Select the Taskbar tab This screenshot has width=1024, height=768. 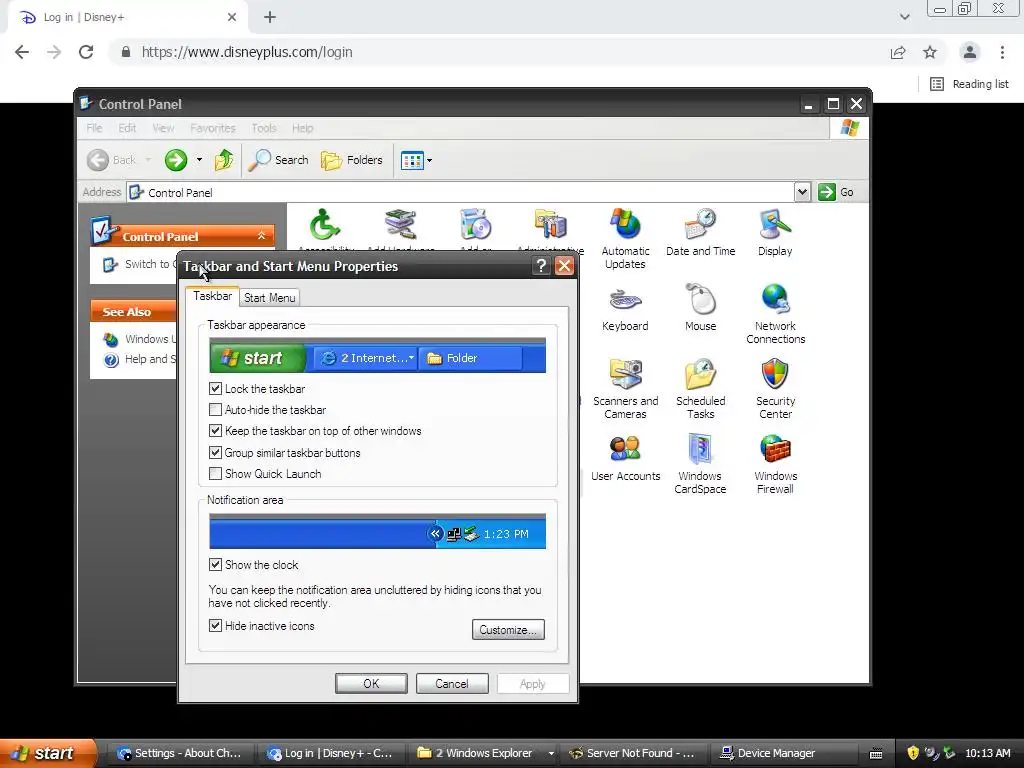(x=212, y=296)
